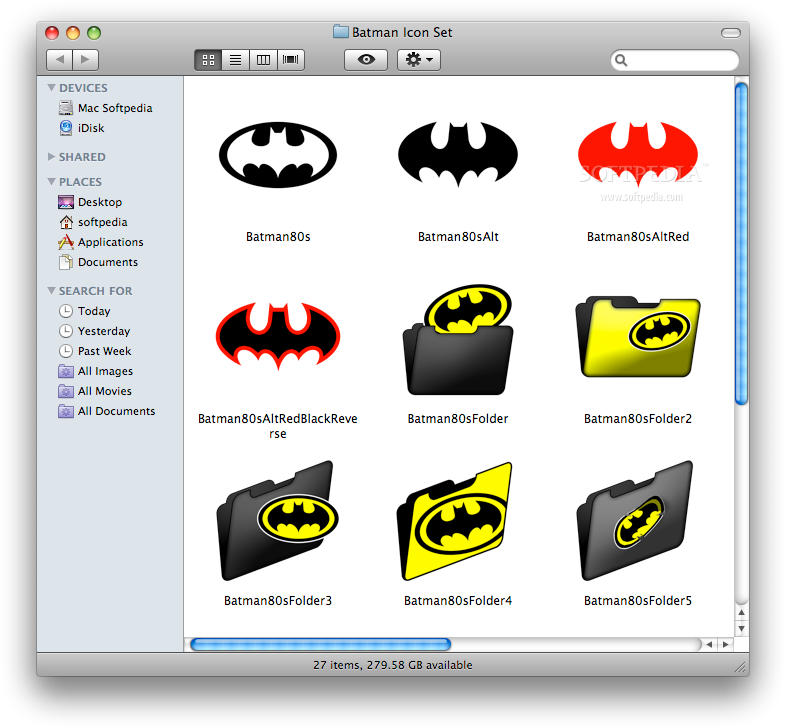Toggle the toolbar pill button

click(731, 33)
